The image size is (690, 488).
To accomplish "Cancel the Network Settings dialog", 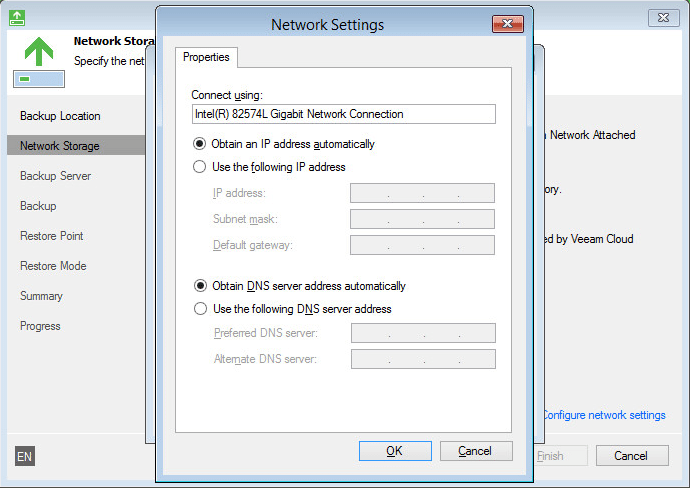I will (475, 451).
